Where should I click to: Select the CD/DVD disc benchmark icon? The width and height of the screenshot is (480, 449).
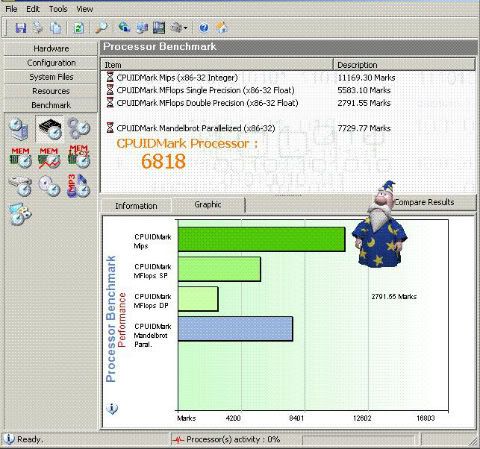point(49,186)
